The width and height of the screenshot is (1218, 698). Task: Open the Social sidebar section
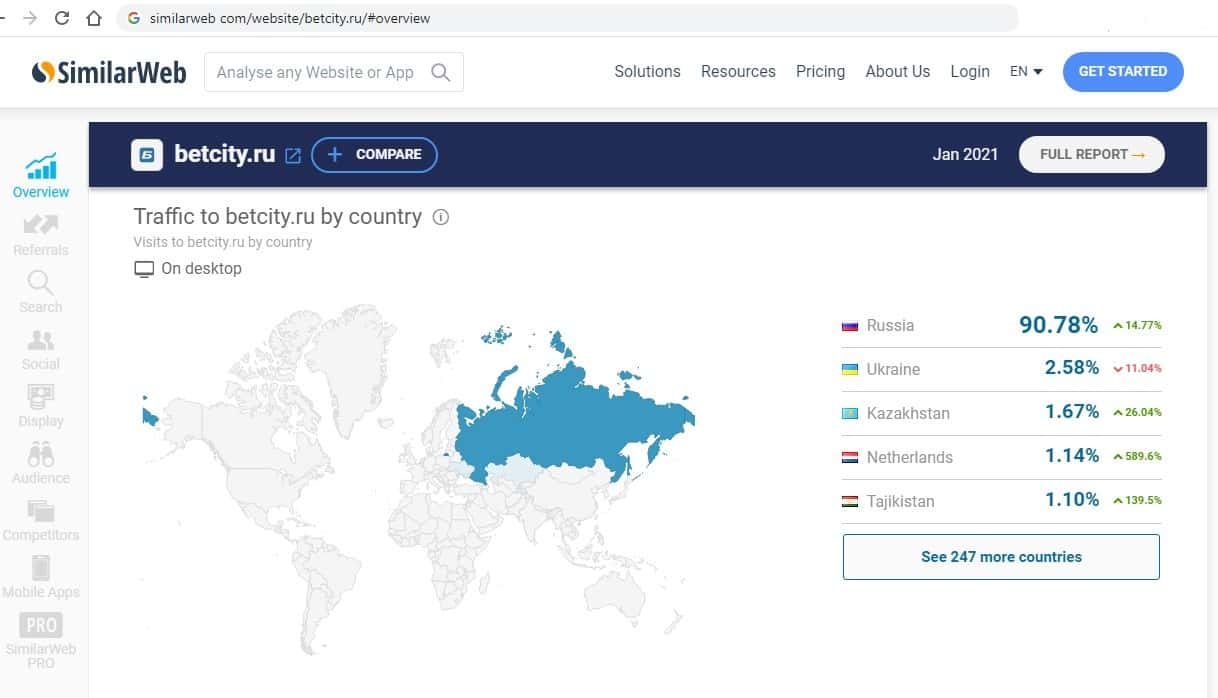pyautogui.click(x=41, y=341)
